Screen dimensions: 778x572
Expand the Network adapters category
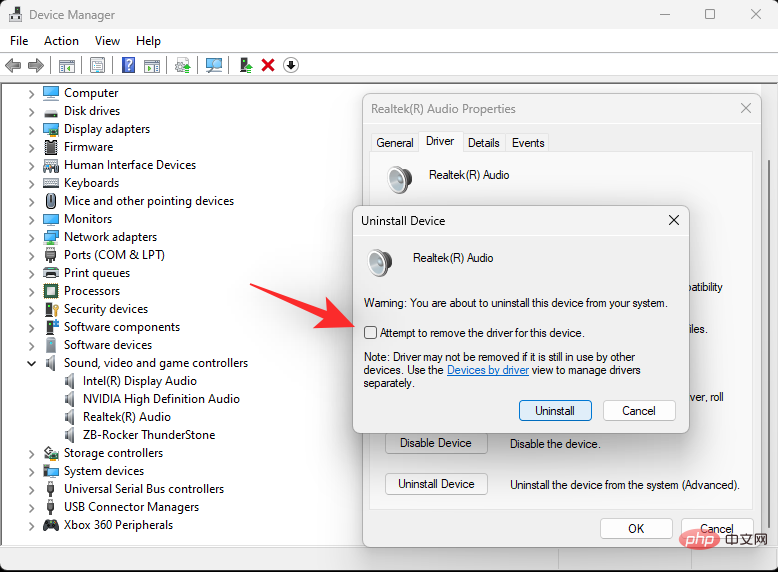pyautogui.click(x=31, y=237)
